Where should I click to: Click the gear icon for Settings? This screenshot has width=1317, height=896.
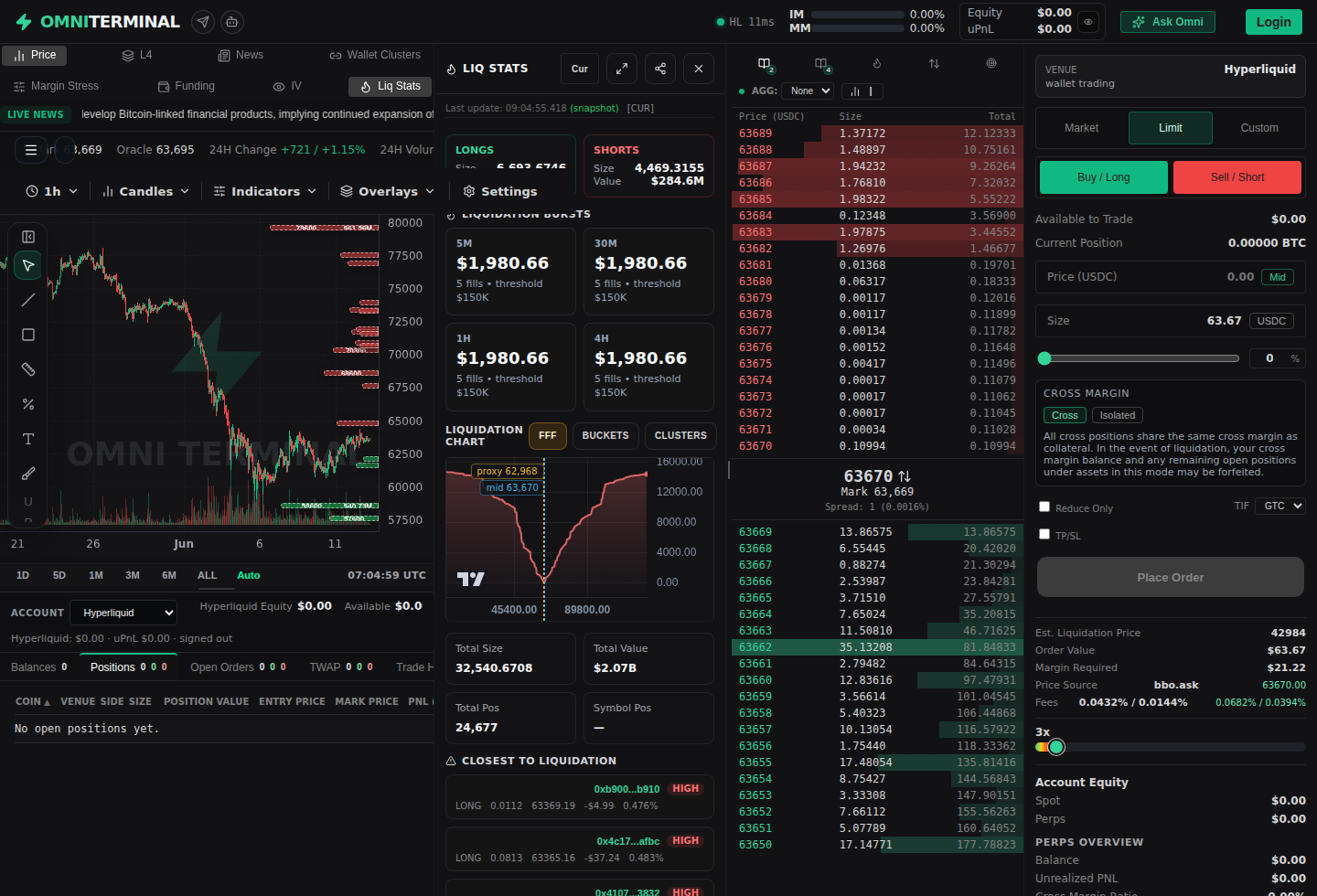tap(469, 191)
